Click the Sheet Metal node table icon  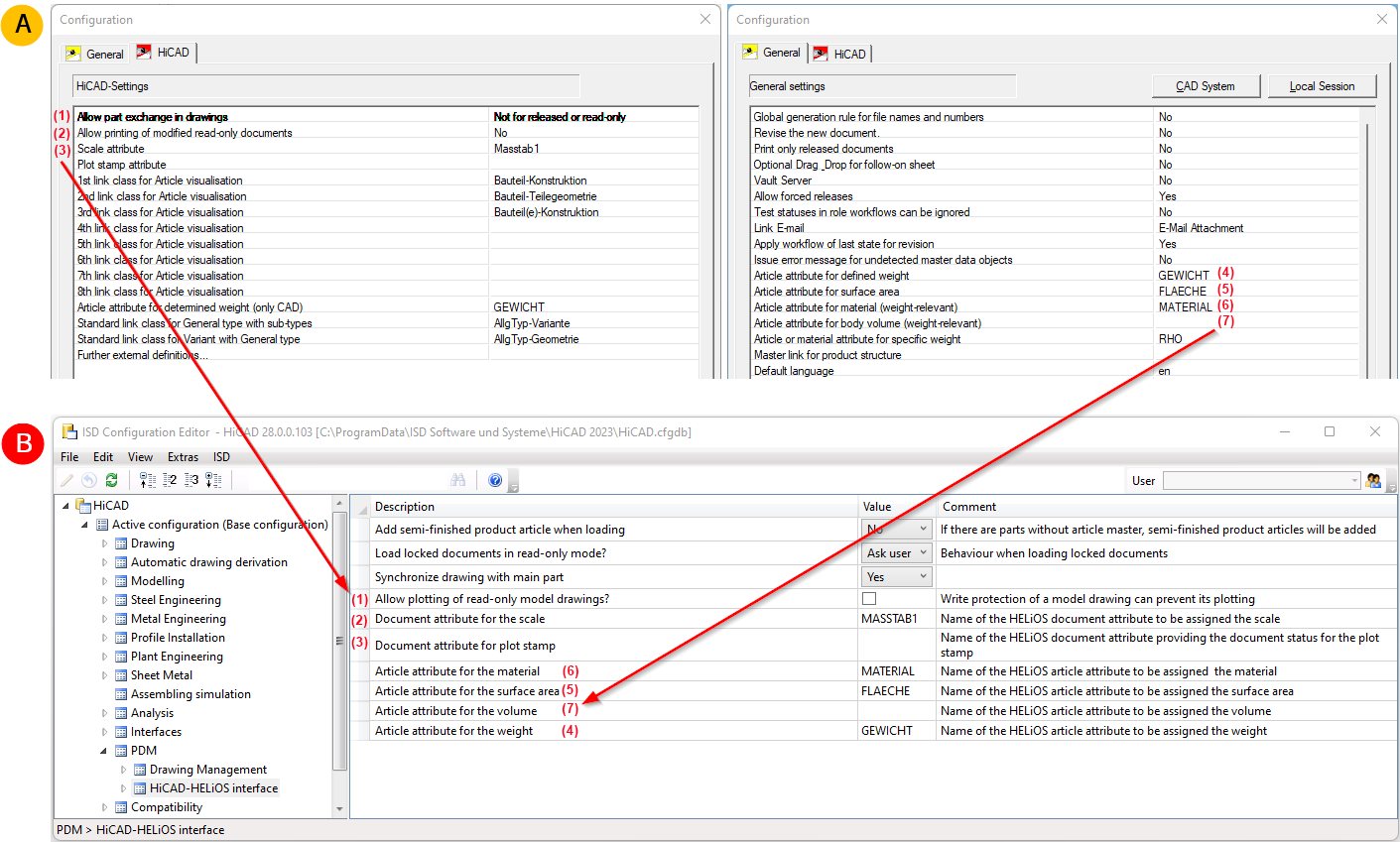pyautogui.click(x=121, y=675)
